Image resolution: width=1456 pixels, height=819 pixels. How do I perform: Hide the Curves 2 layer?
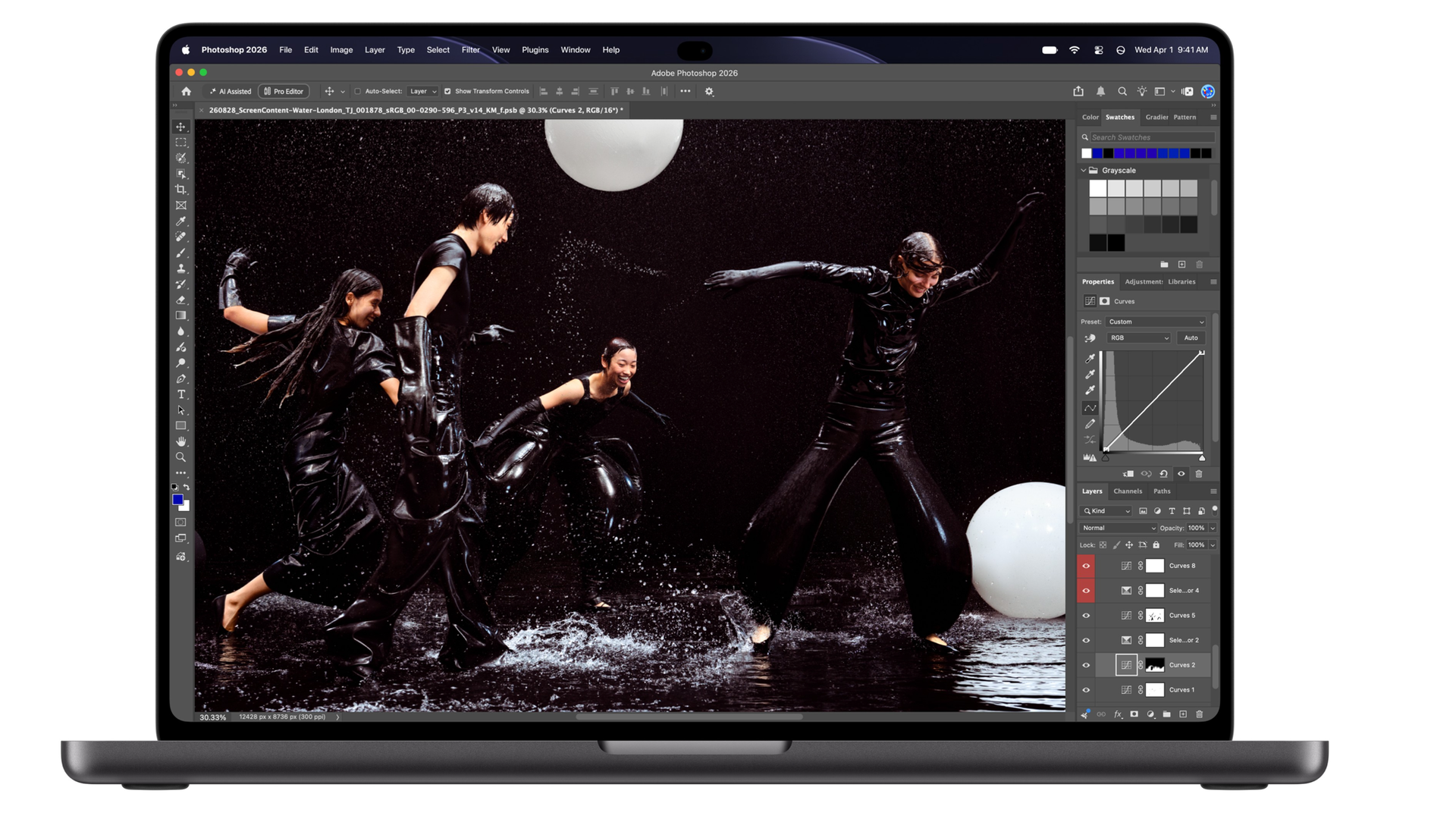click(x=1086, y=665)
